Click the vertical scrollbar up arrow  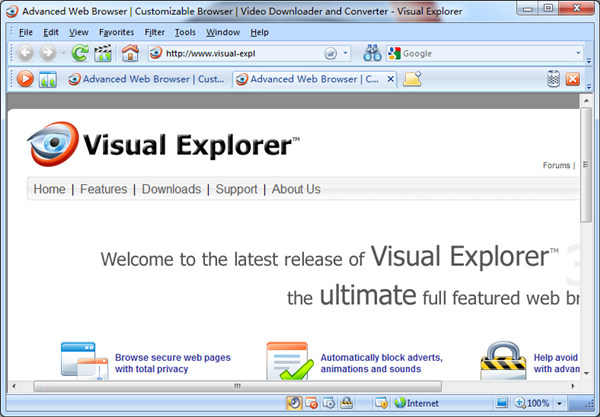tap(586, 101)
